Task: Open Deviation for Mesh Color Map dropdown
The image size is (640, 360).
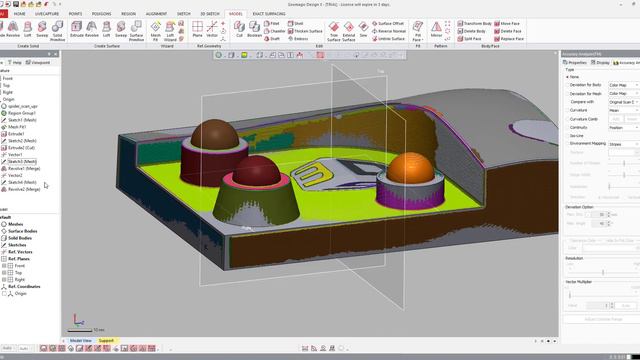Action: (x=624, y=93)
